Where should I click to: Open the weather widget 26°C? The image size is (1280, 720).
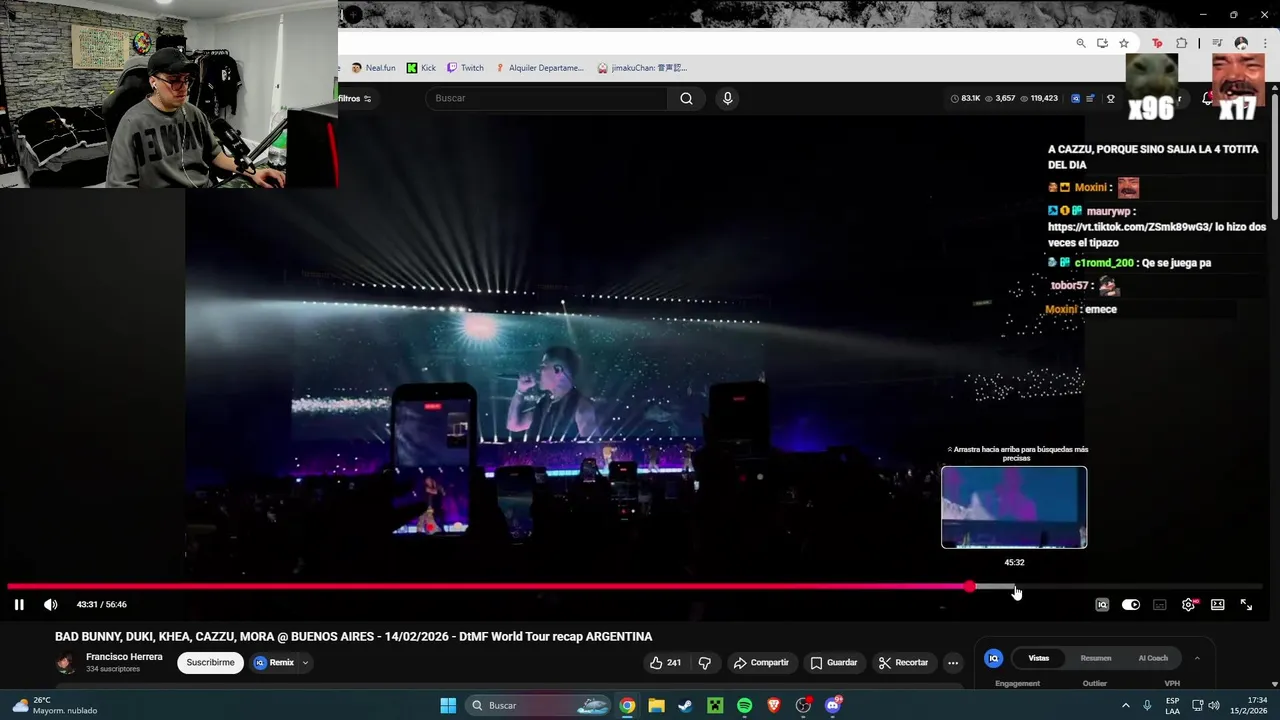tap(55, 705)
